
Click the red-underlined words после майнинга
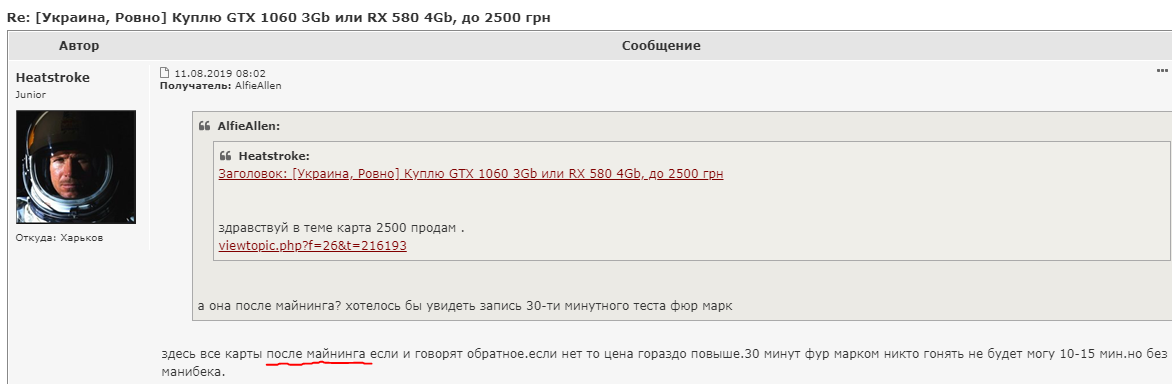coord(316,353)
